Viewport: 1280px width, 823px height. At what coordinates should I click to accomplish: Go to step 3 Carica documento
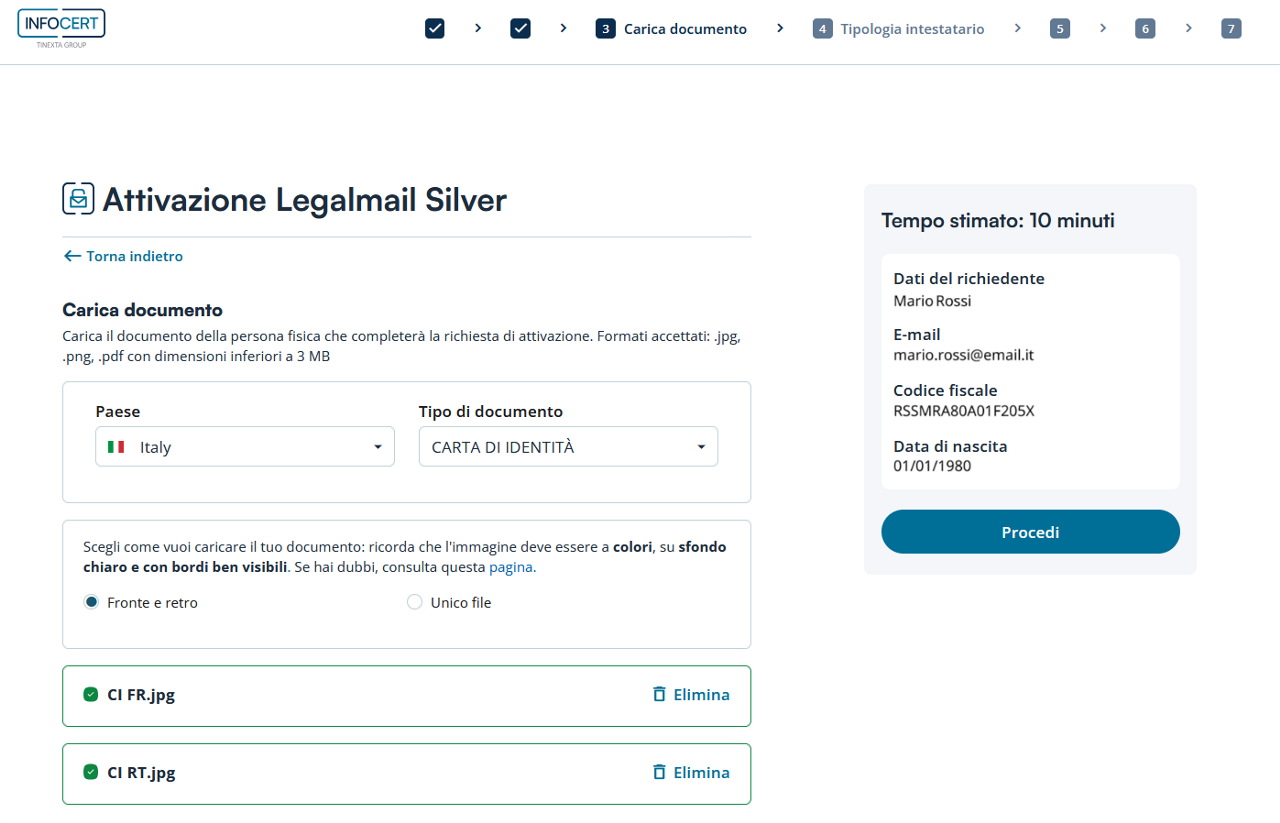pos(671,29)
